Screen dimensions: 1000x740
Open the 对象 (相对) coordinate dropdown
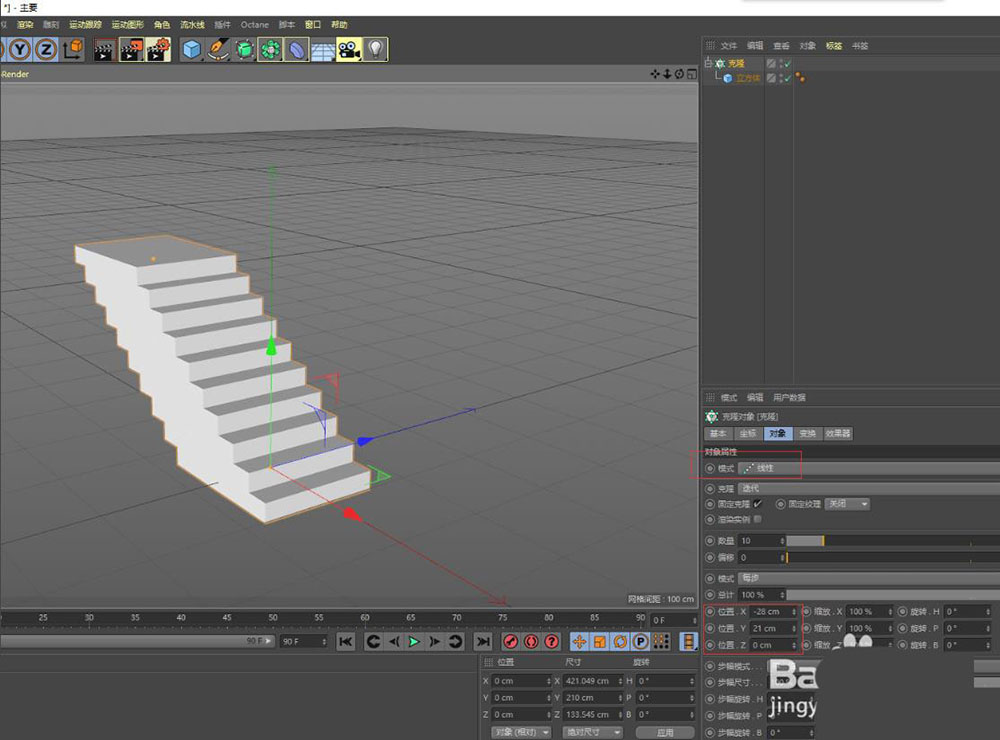522,732
